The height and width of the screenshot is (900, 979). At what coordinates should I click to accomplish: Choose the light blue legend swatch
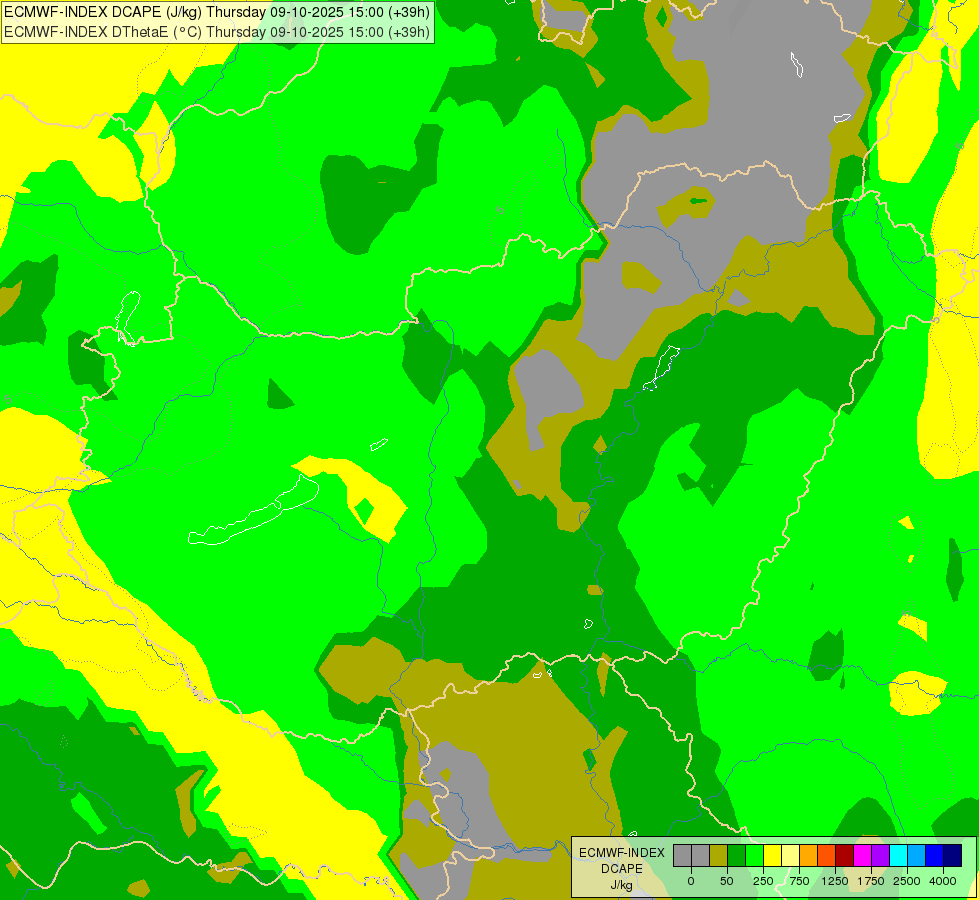pyautogui.click(x=917, y=856)
